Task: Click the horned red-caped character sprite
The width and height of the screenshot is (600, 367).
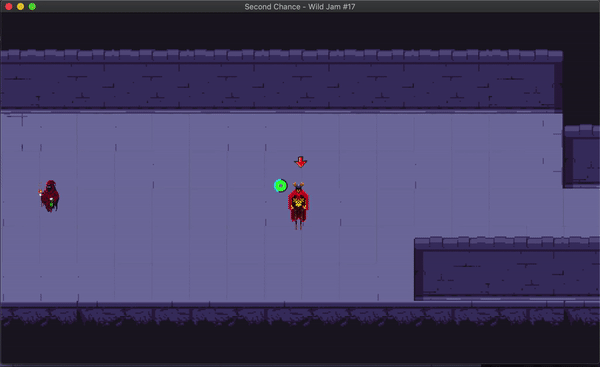Action: tap(298, 206)
